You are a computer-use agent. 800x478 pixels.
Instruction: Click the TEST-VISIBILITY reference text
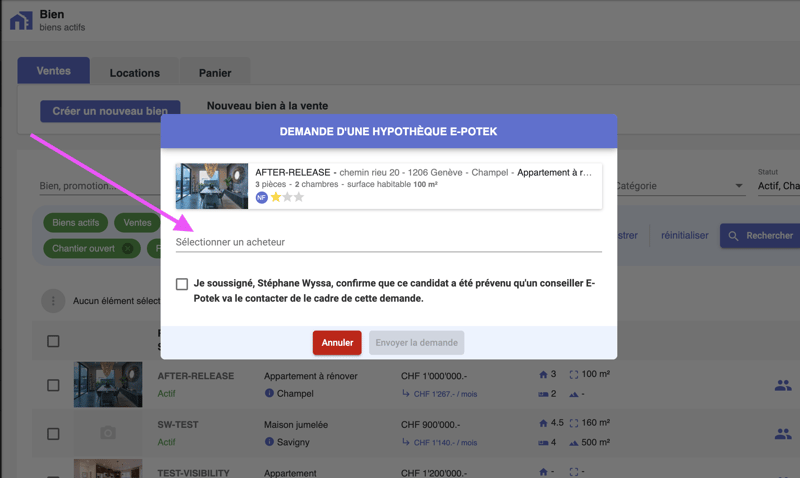click(193, 473)
